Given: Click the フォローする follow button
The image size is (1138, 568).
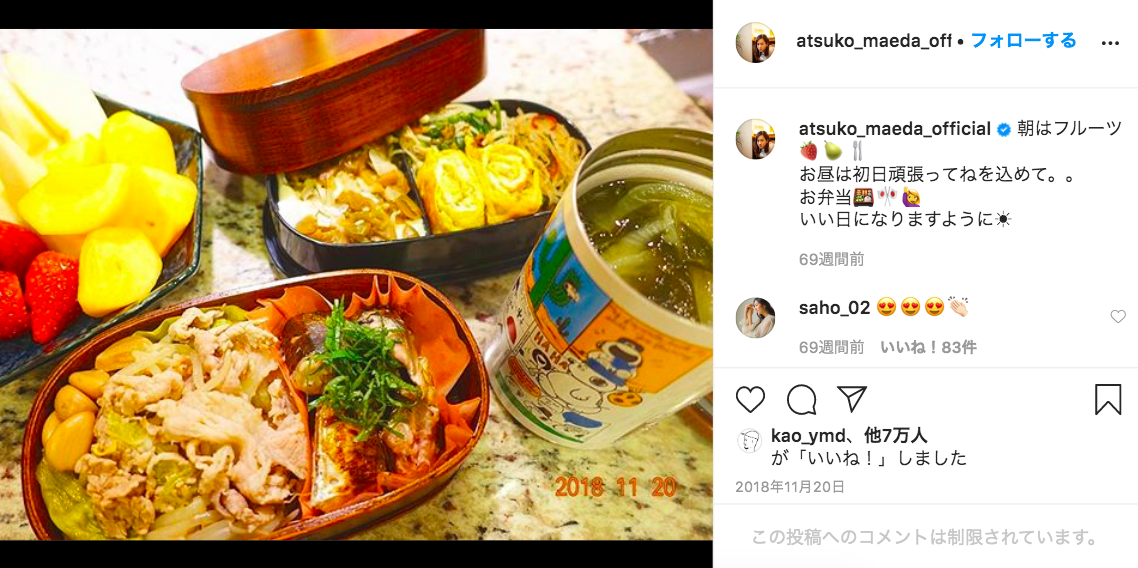Looking at the screenshot, I should click(x=1023, y=41).
